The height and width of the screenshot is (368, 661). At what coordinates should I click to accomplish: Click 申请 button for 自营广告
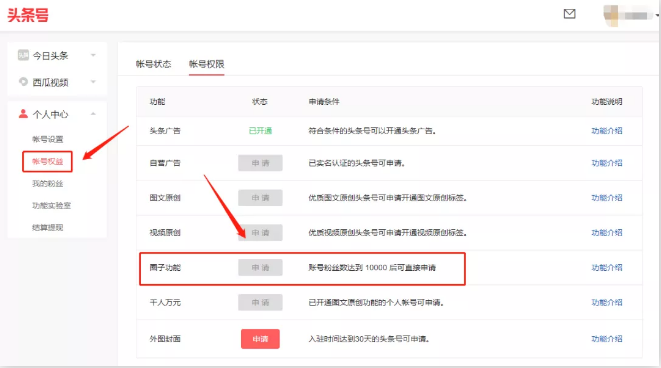click(x=260, y=163)
